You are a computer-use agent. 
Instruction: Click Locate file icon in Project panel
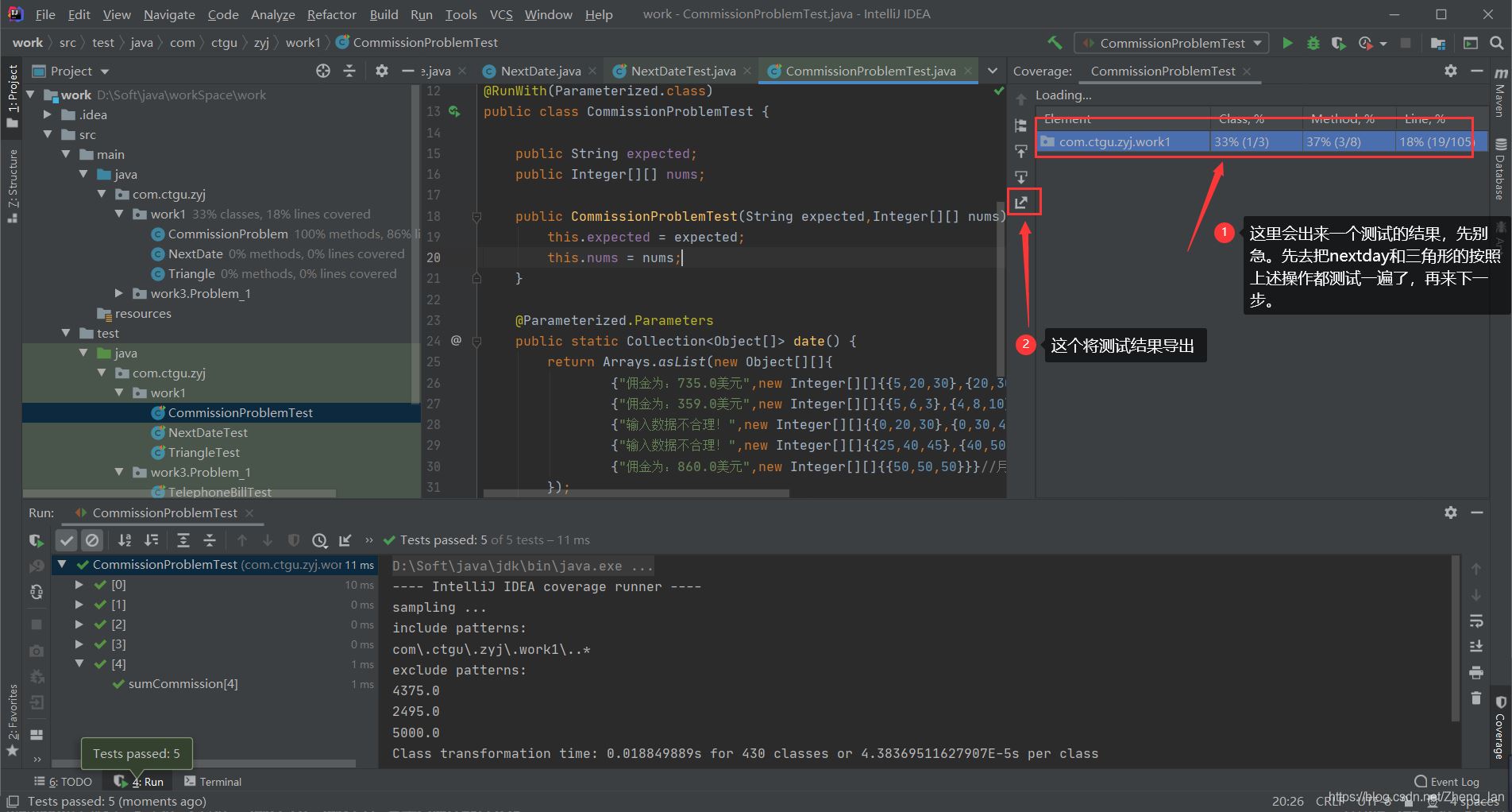tap(322, 71)
